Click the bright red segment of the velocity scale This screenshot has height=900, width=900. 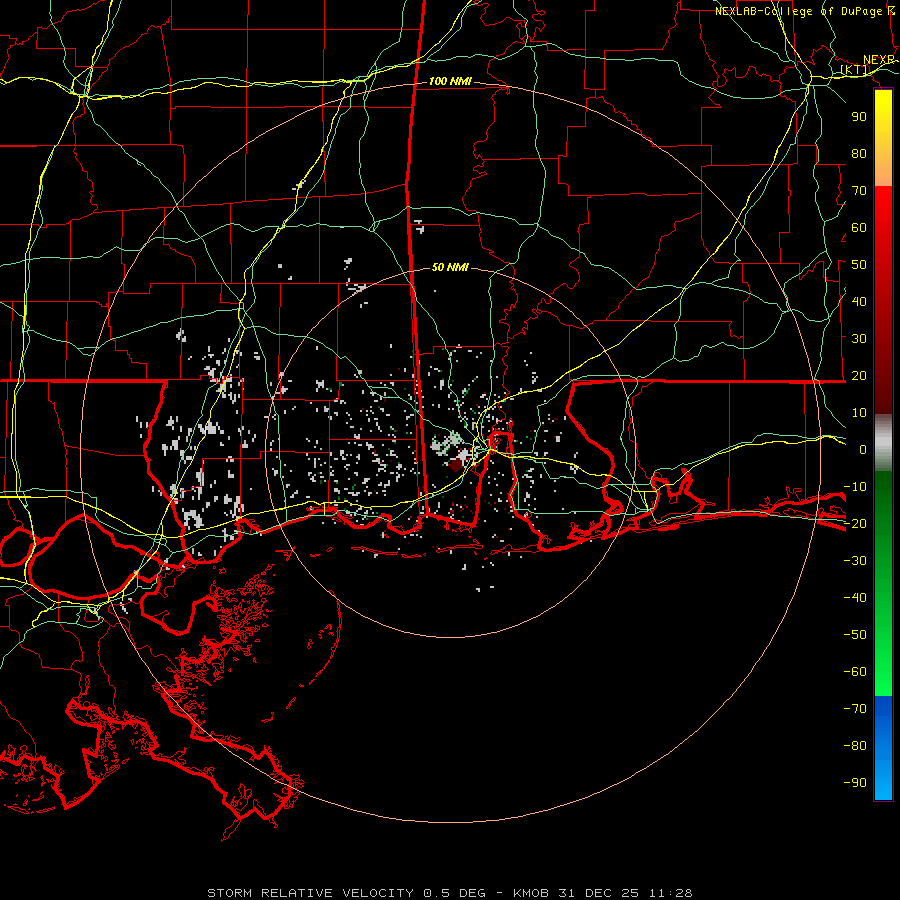883,230
